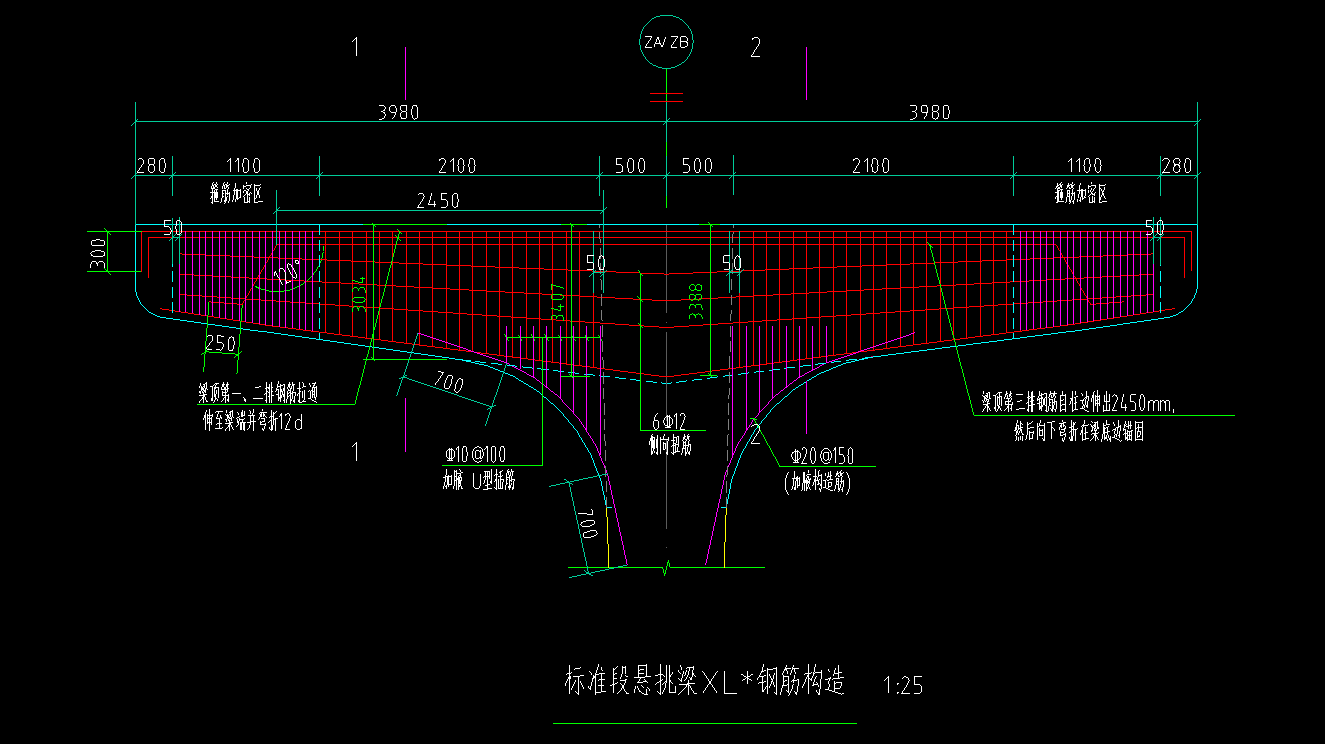This screenshot has width=1325, height=744.
Task: Click the 3034 vertical dimension value
Action: point(358,294)
